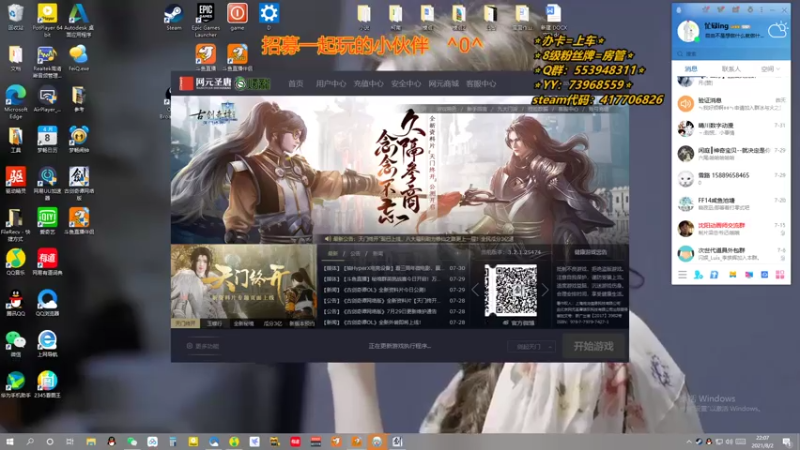This screenshot has width=800, height=450.
Task: Open the FF14咸鱼池塘 chat
Action: [731, 204]
